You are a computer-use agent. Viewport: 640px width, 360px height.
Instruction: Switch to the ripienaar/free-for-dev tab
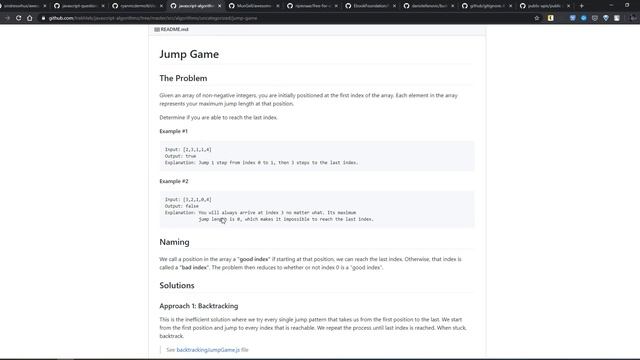coord(312,6)
